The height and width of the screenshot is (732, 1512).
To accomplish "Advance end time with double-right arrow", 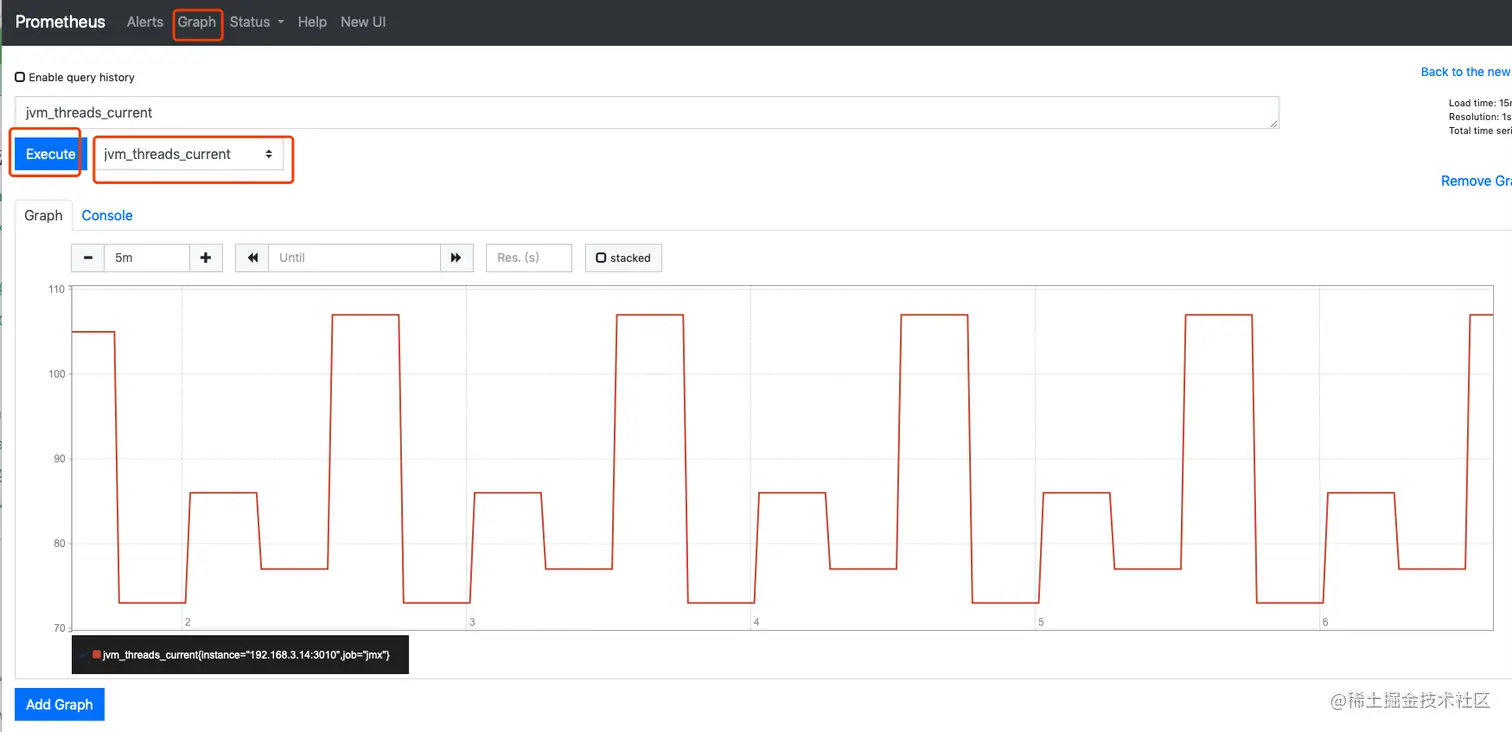I will (456, 258).
